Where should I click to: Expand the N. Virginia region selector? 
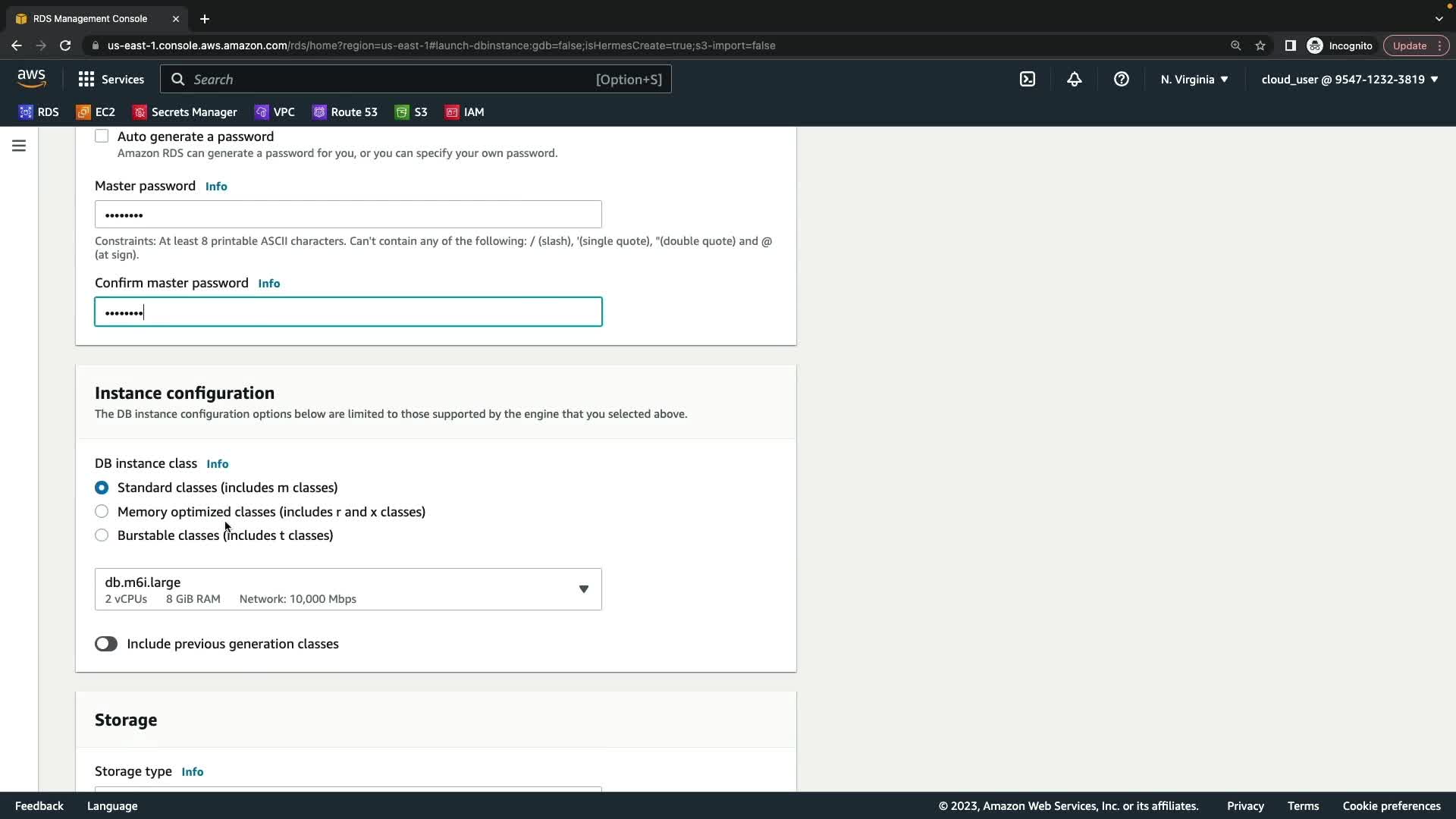tap(1194, 79)
